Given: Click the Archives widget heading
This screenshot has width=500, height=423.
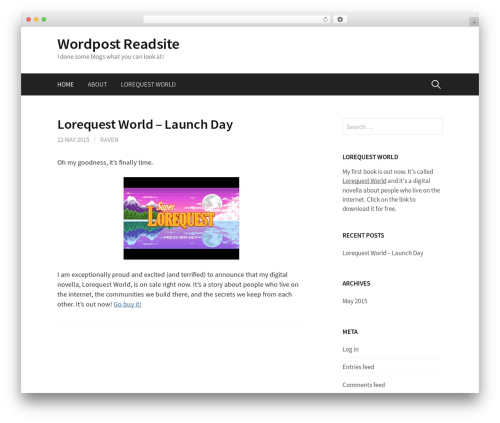Looking at the screenshot, I should 356,284.
